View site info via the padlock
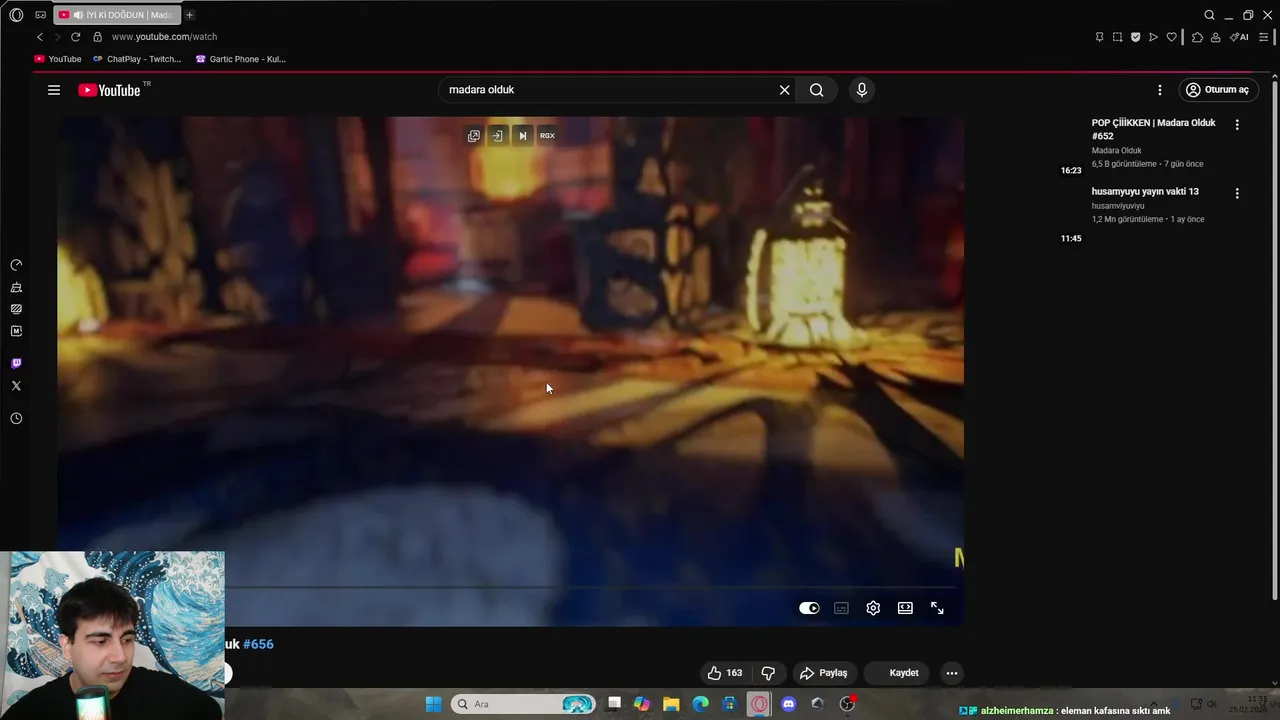 [97, 37]
